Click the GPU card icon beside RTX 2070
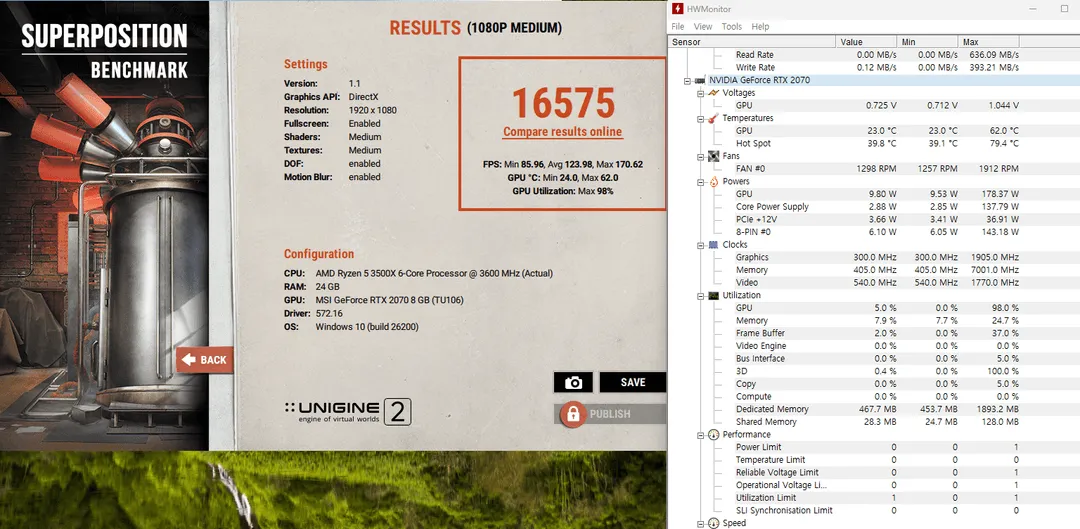The width and height of the screenshot is (1080, 529). tap(700, 81)
